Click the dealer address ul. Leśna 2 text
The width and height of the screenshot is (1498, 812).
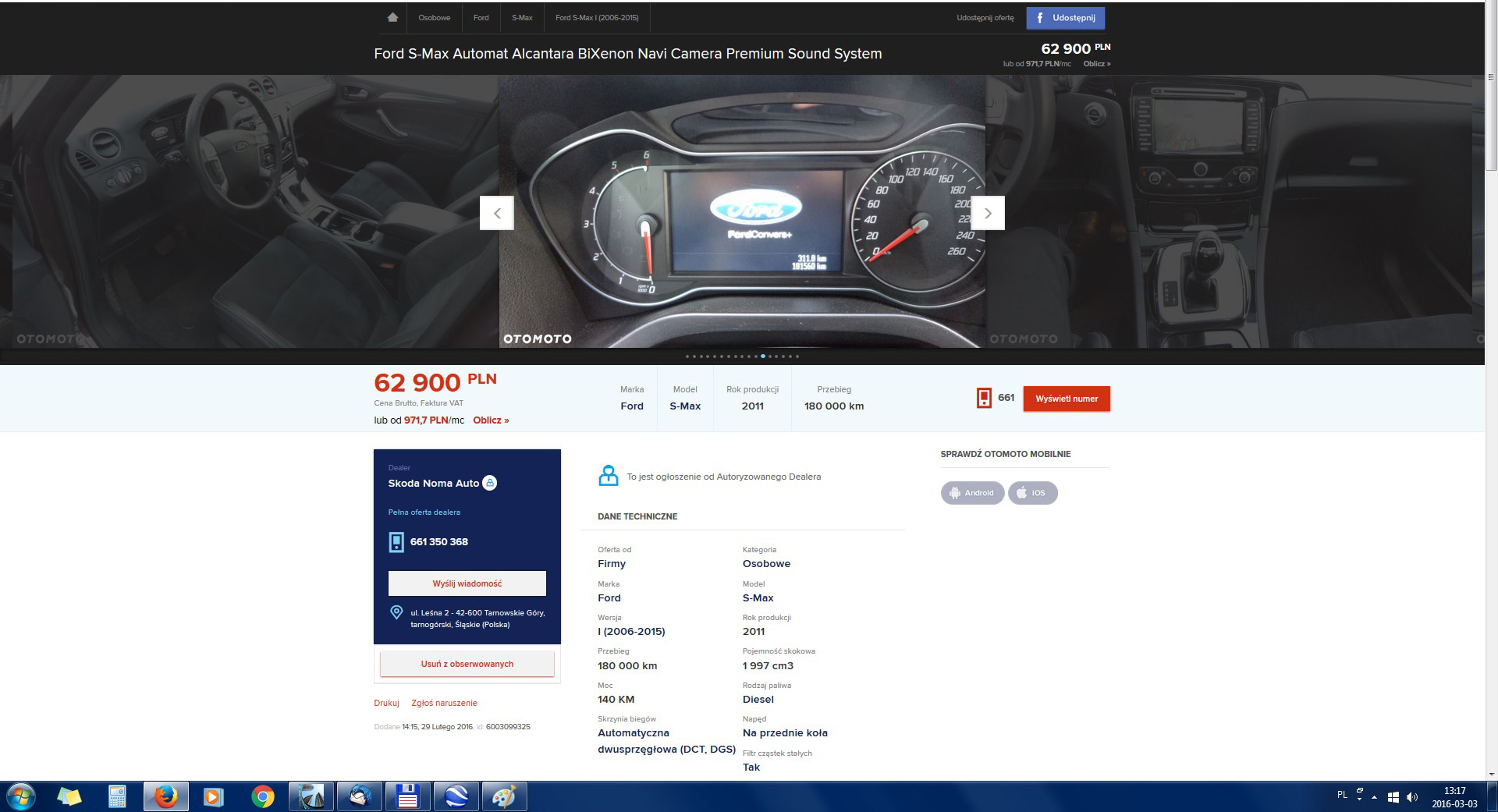(x=477, y=619)
